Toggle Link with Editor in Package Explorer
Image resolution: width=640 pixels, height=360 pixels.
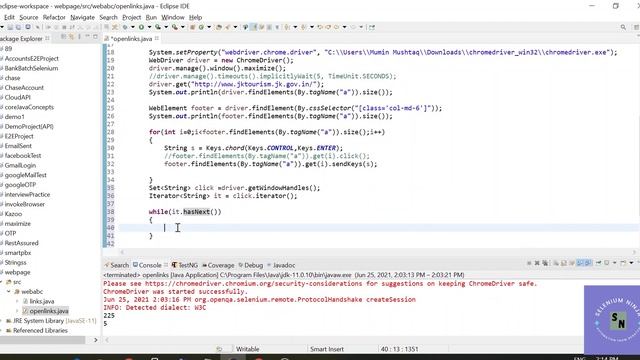click(71, 37)
